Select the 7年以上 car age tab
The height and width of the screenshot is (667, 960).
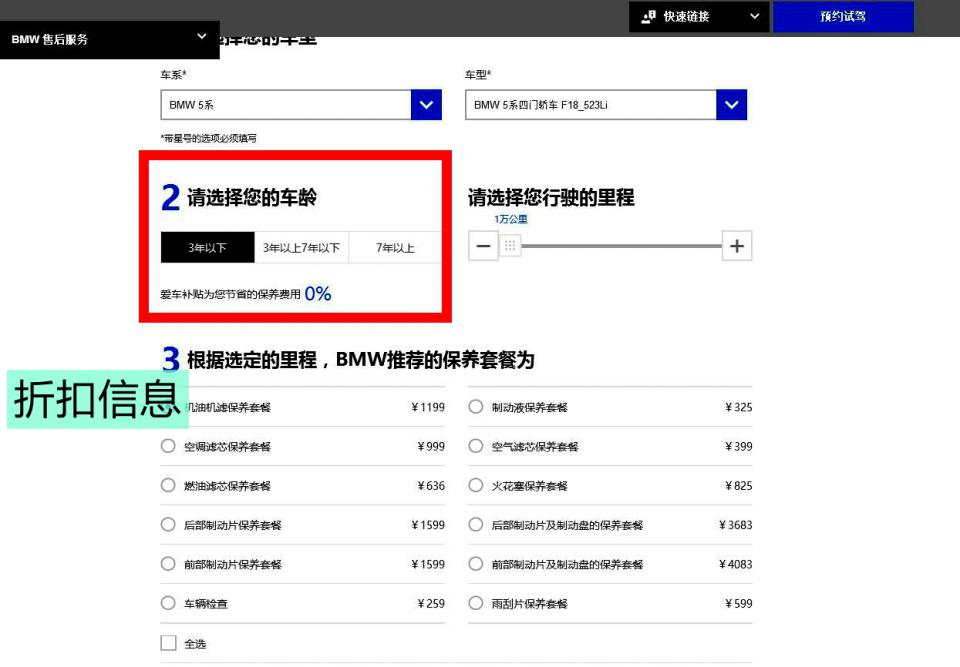click(395, 247)
